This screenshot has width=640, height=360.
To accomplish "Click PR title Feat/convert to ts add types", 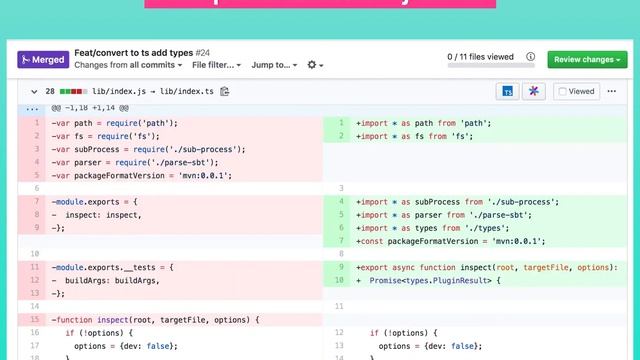I will point(133,53).
